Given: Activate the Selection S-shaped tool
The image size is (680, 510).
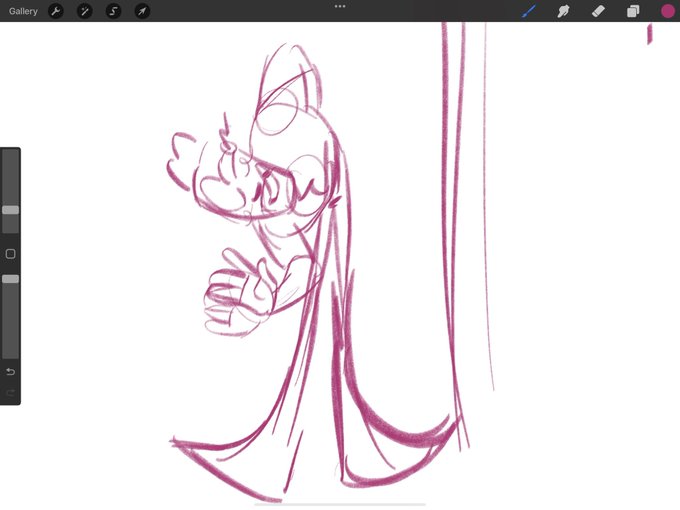Looking at the screenshot, I should [x=114, y=11].
